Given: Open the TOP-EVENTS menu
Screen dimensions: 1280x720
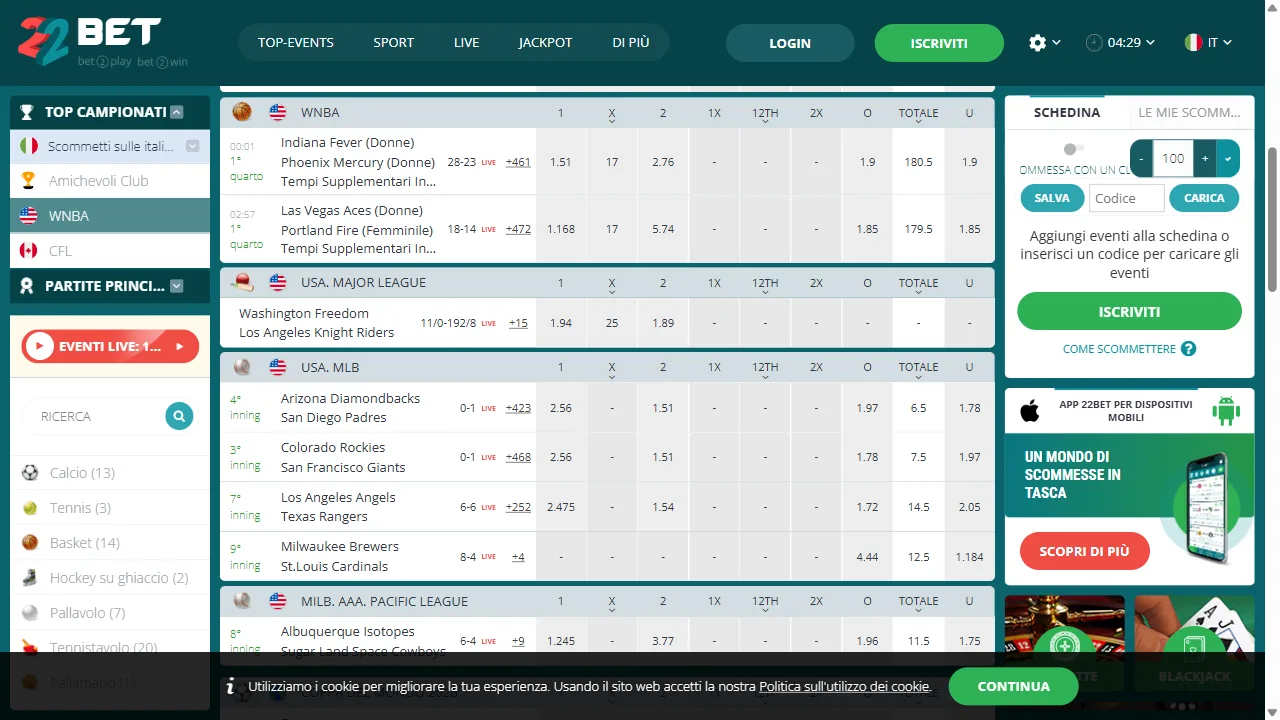Looking at the screenshot, I should [x=296, y=43].
